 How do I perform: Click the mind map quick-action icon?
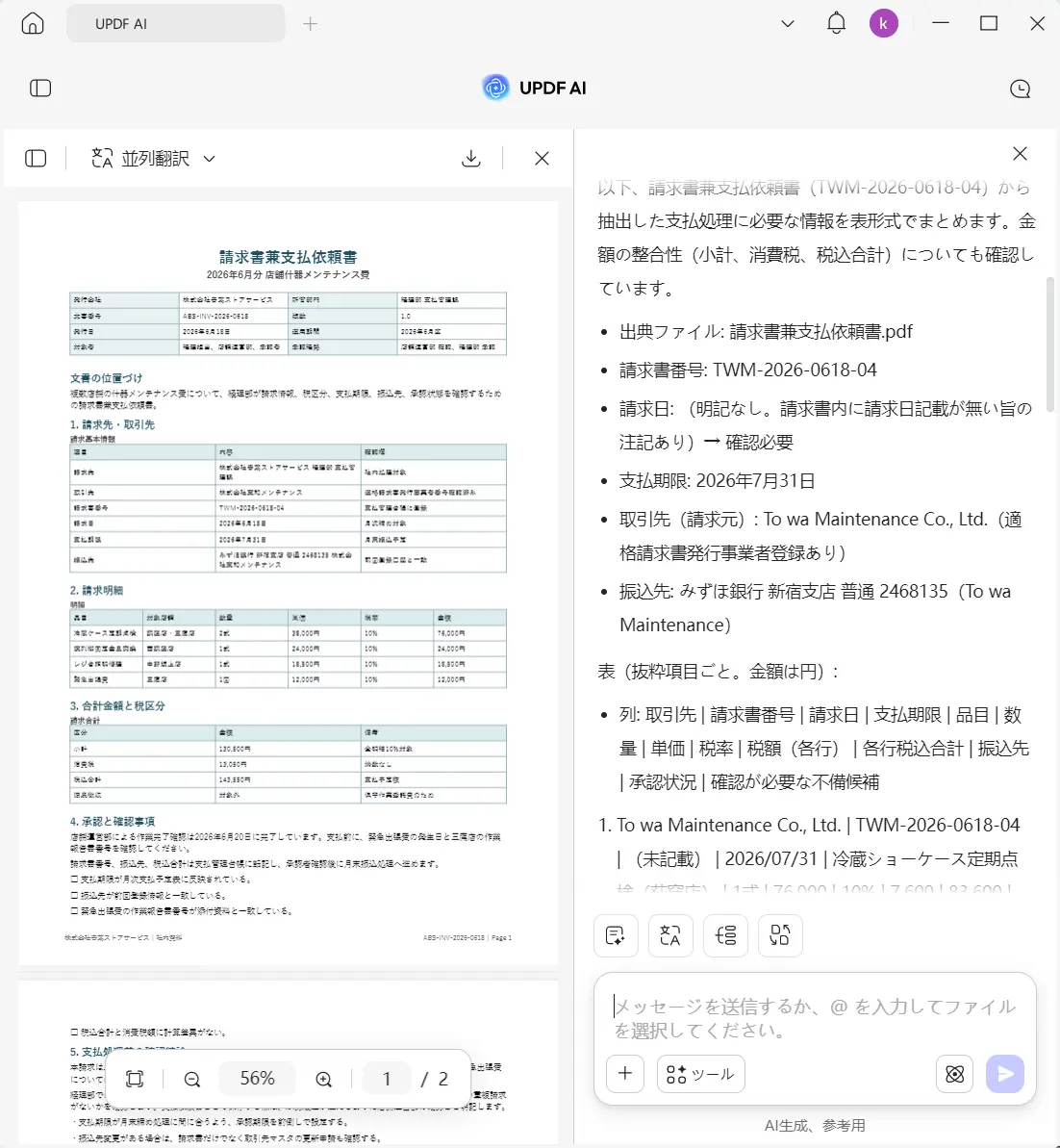click(x=725, y=935)
